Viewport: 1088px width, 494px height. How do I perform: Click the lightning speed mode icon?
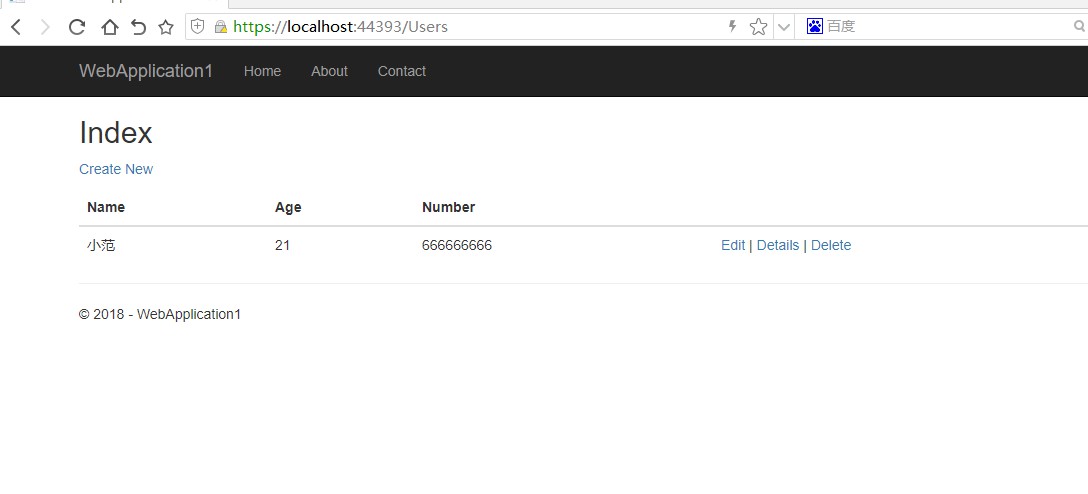pos(731,26)
